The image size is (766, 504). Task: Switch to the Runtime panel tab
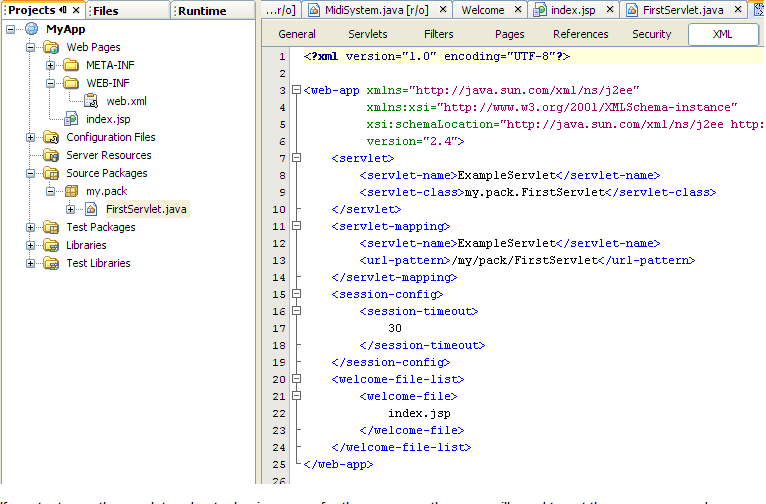pyautogui.click(x=213, y=10)
